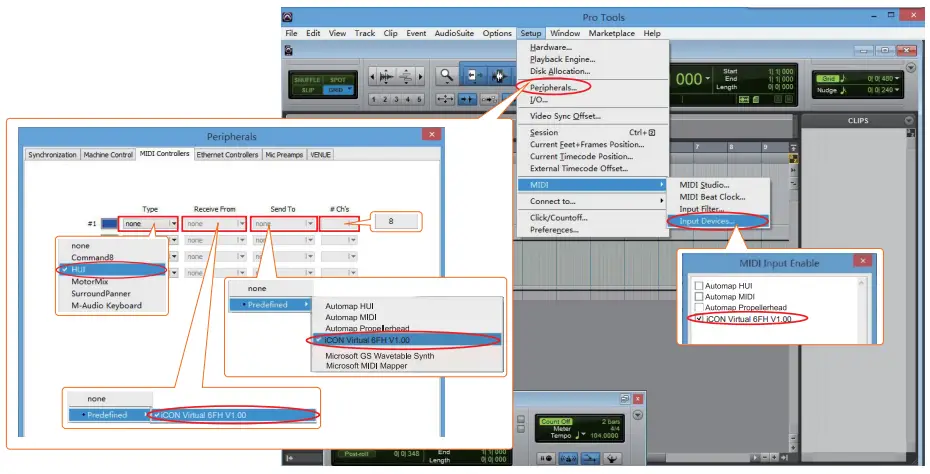Open Grid value dropdown arrow
930x474 pixels.
click(x=897, y=78)
